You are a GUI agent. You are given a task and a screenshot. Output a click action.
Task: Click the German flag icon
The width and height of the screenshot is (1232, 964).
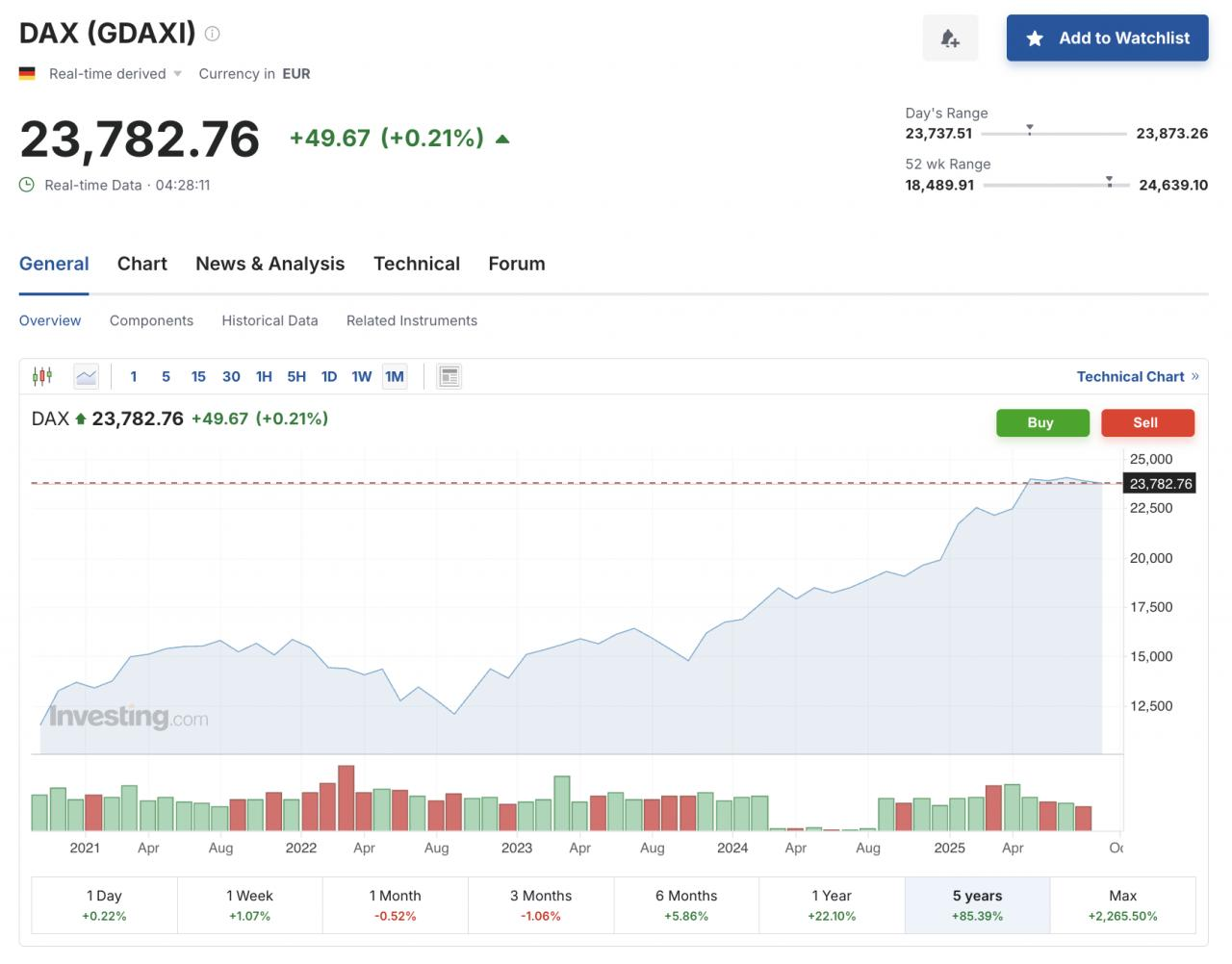pyautogui.click(x=27, y=73)
